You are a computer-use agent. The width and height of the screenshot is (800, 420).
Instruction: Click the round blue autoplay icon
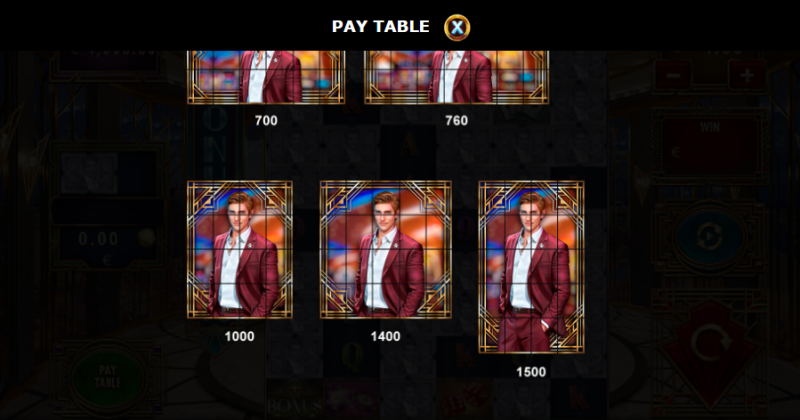709,237
